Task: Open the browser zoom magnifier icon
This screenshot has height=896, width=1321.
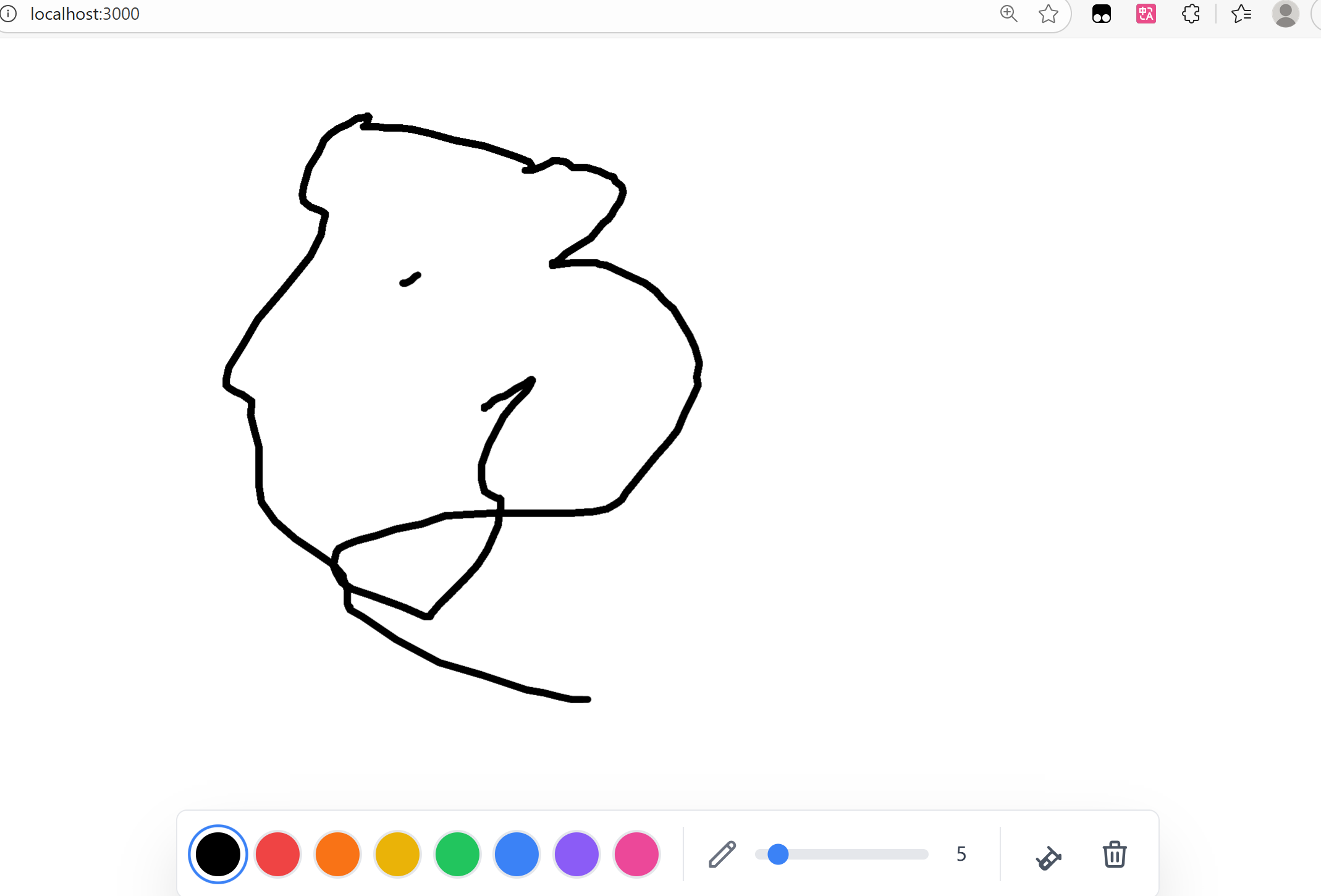Action: point(1009,13)
